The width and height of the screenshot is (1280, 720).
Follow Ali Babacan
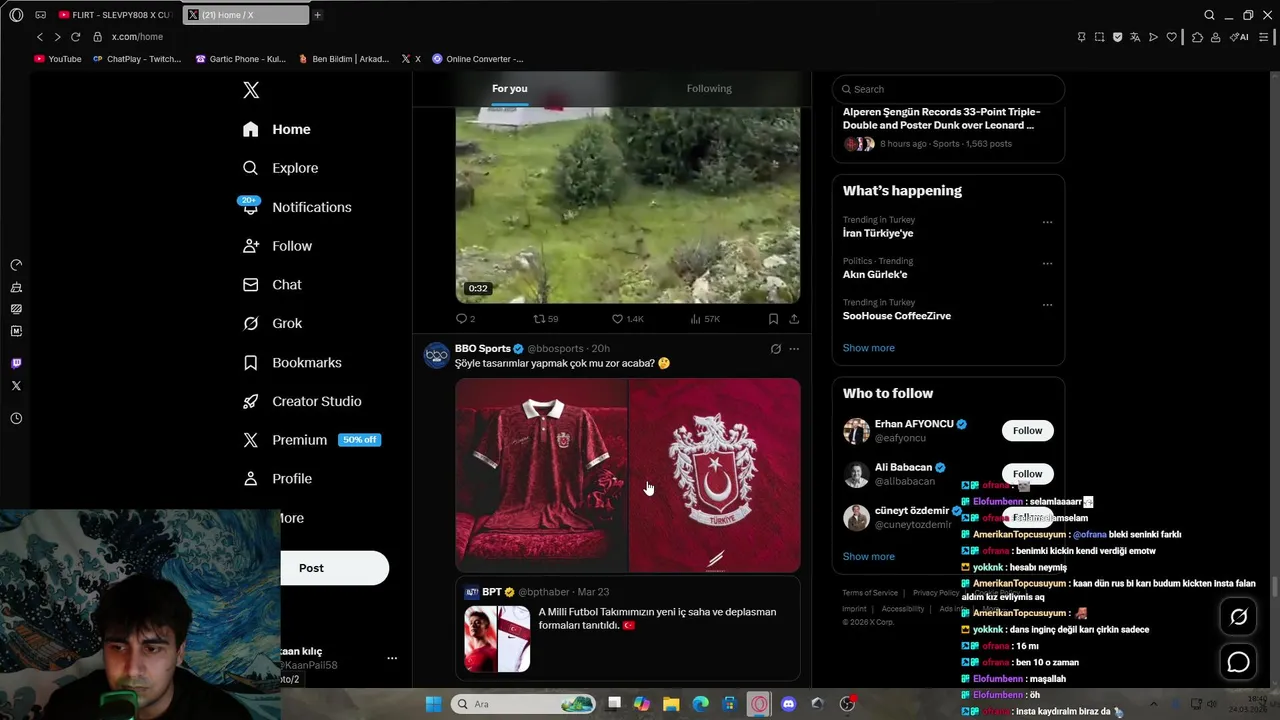pyautogui.click(x=1027, y=474)
